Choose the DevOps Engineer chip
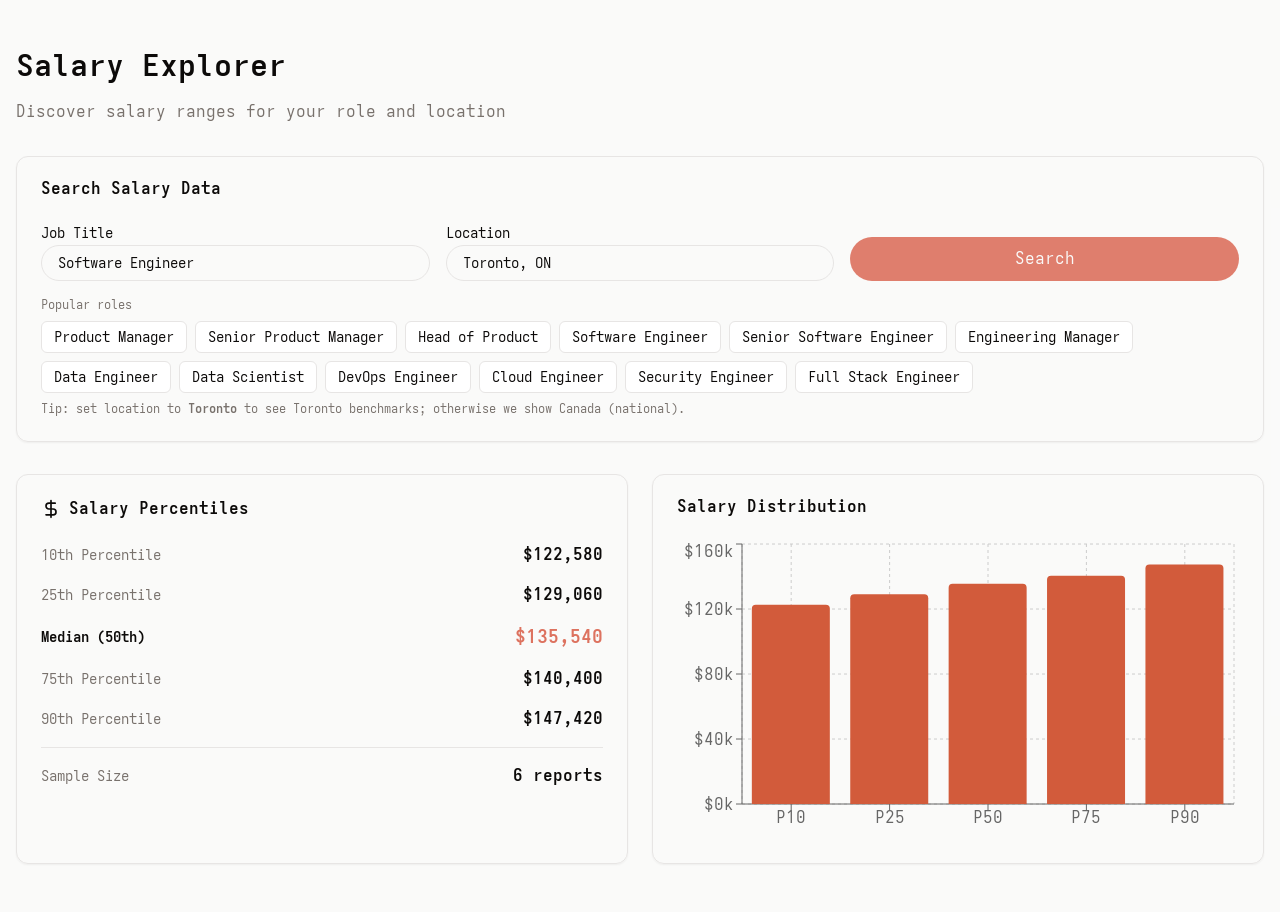The image size is (1280, 912). [398, 377]
